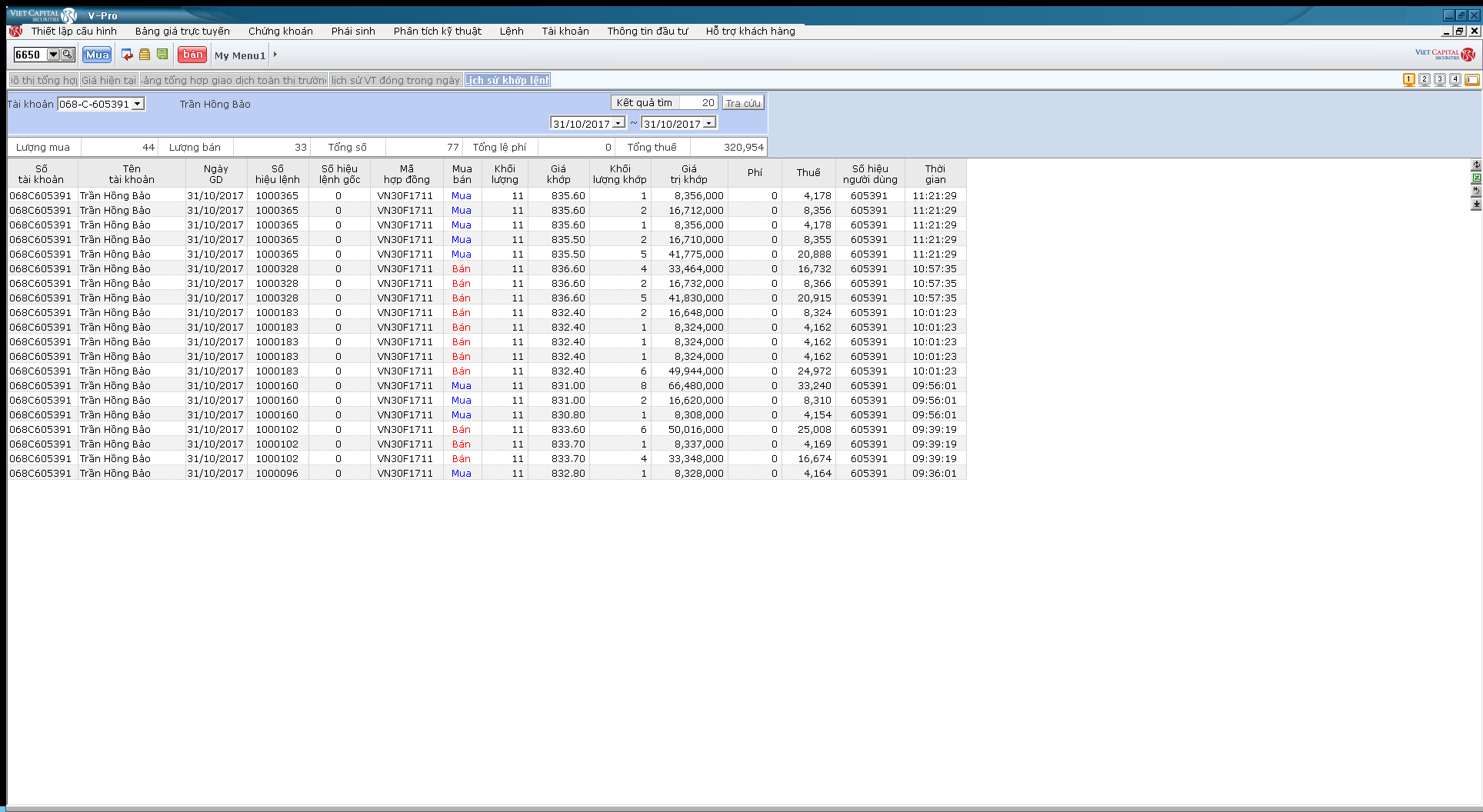Click the Giá trị khớp column header
The image size is (1483, 812).
coord(689,174)
